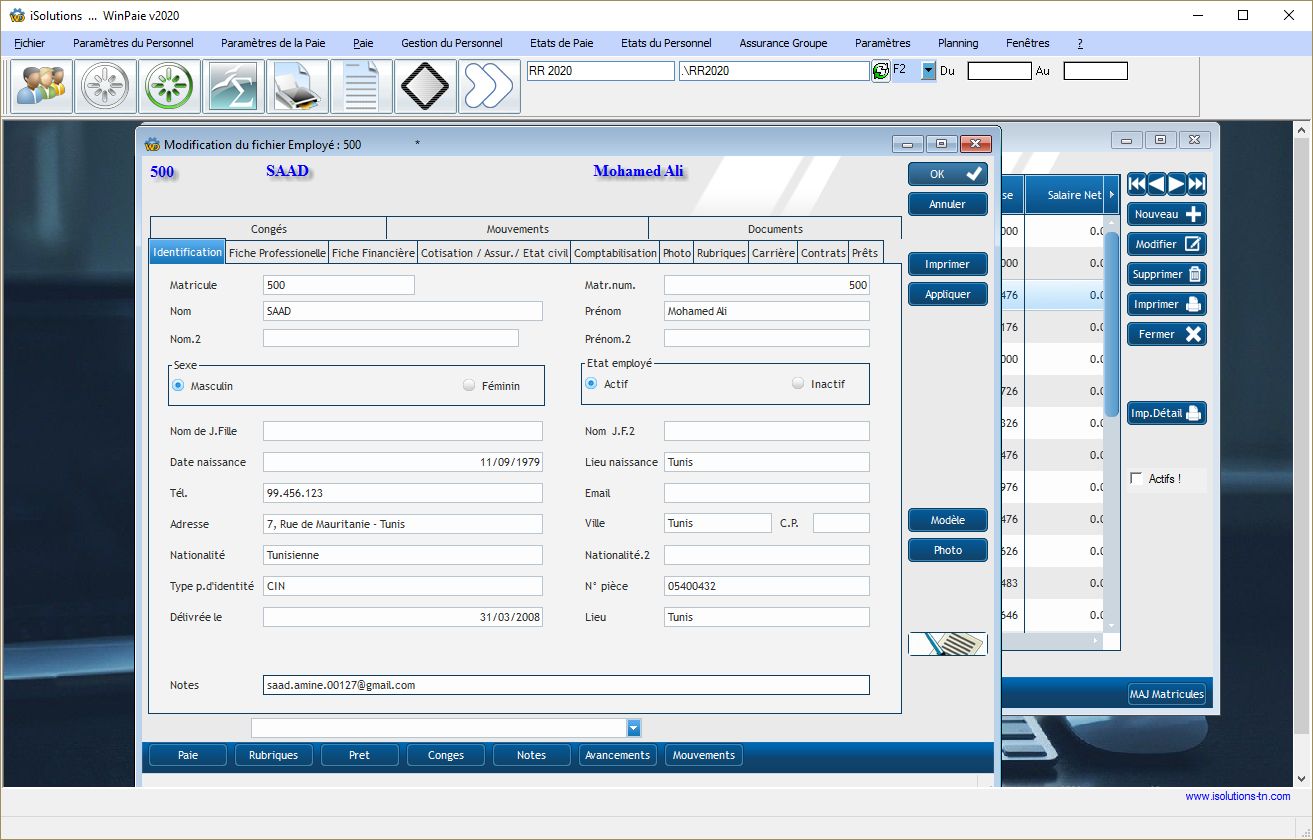Click the employees group toolbar icon

click(41, 87)
